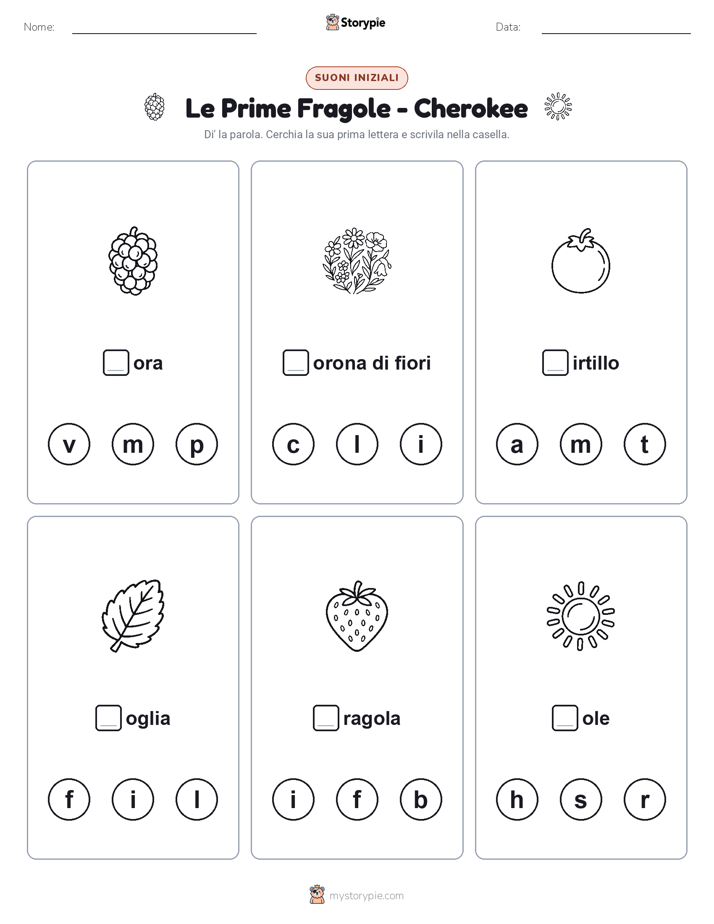Viewport: 714px width, 924px height.
Task: Select circled letter s under 'ole'
Action: pos(581,800)
